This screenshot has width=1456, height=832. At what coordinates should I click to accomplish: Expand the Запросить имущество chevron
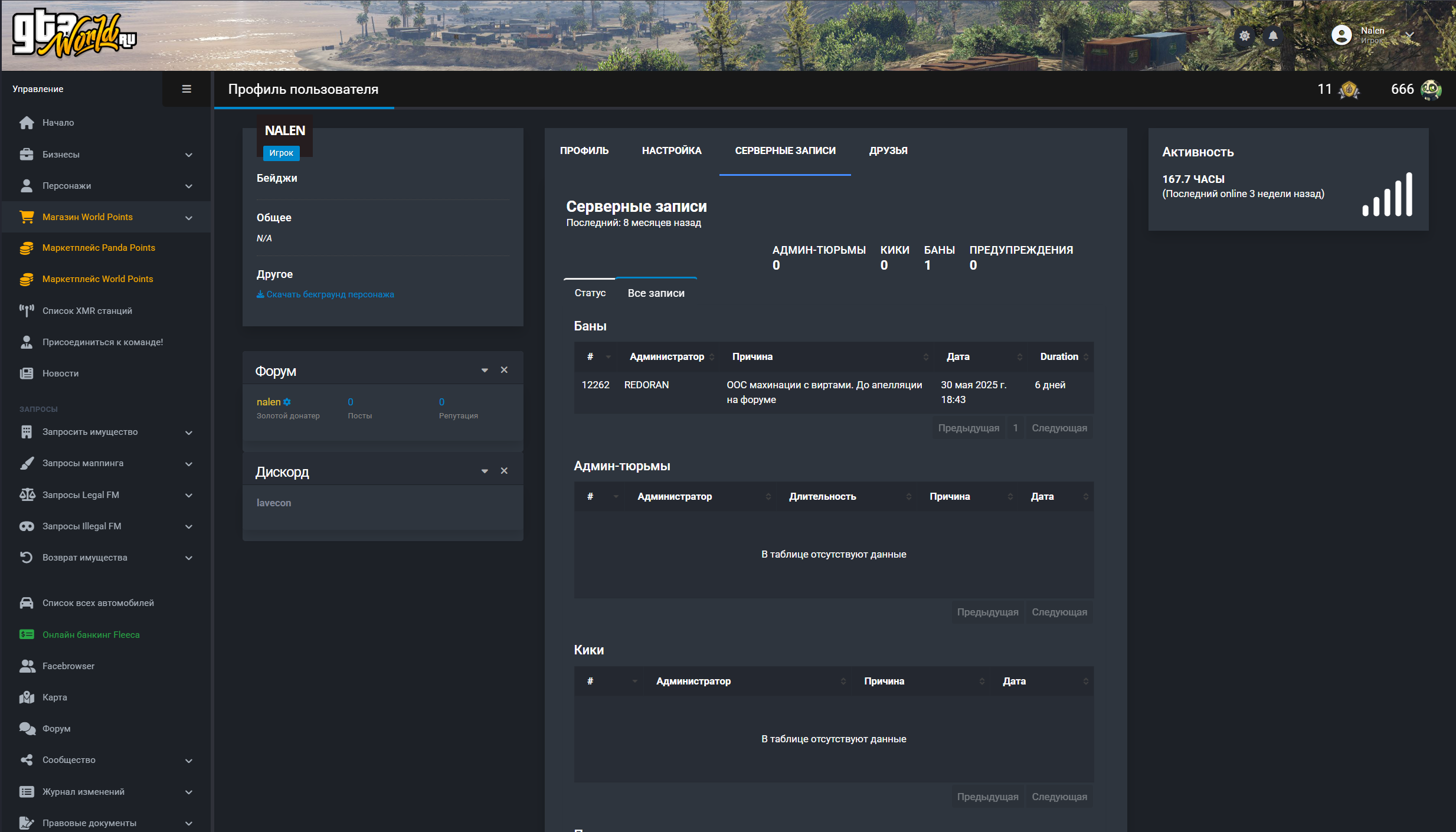189,433
